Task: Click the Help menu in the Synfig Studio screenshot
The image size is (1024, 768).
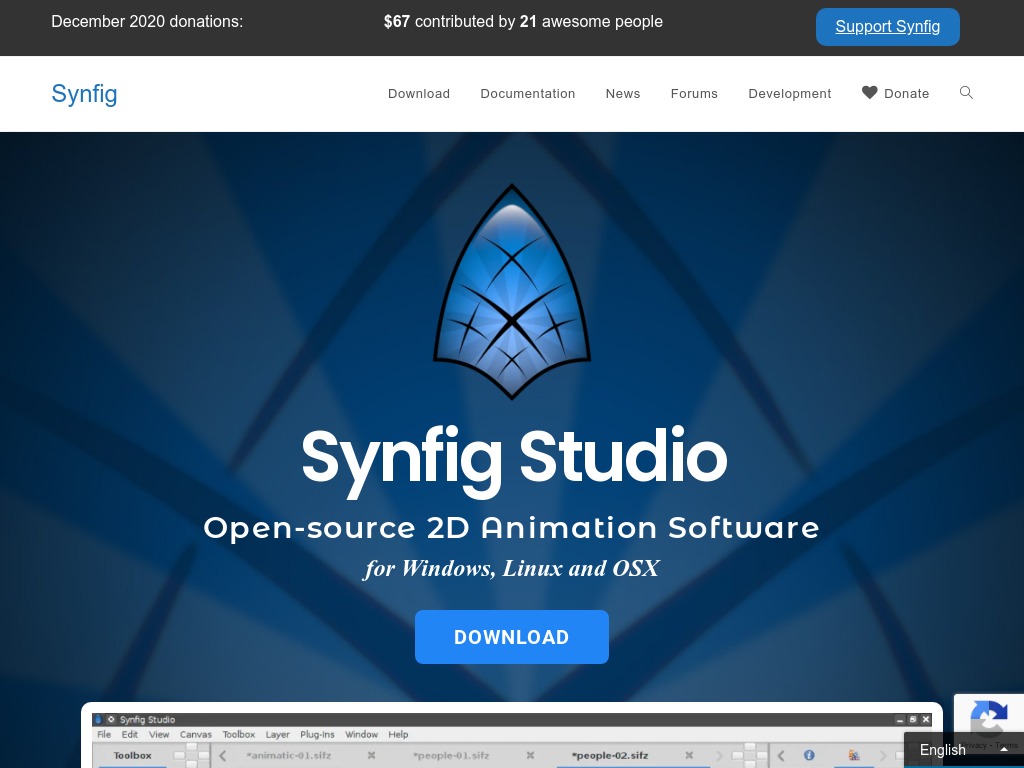Action: point(398,734)
